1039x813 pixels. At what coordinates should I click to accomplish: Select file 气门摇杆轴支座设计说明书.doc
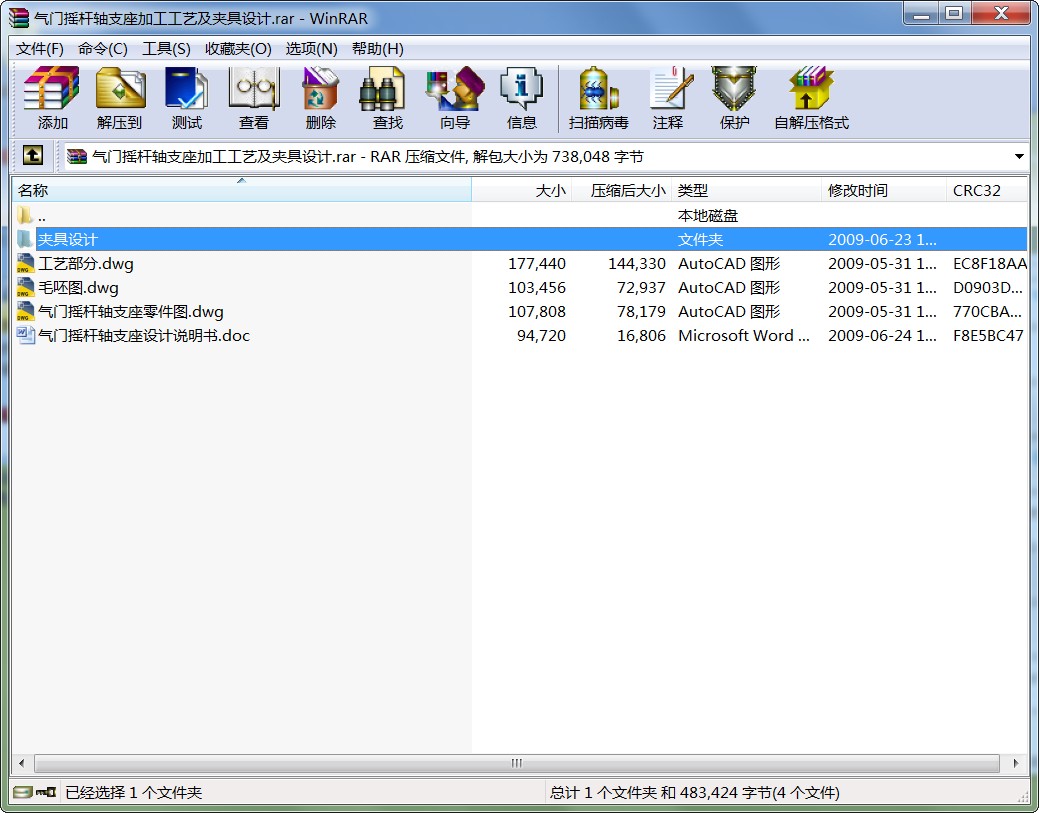143,336
